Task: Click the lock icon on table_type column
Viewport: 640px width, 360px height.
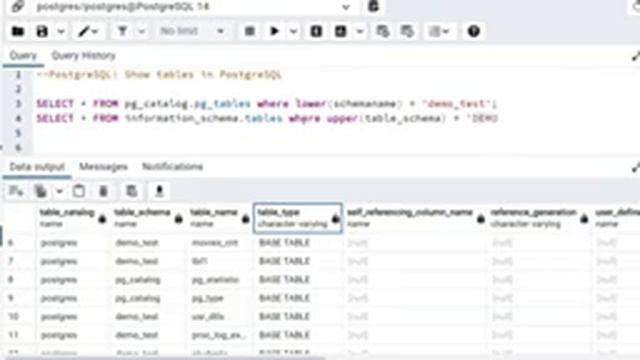Action: coord(336,219)
